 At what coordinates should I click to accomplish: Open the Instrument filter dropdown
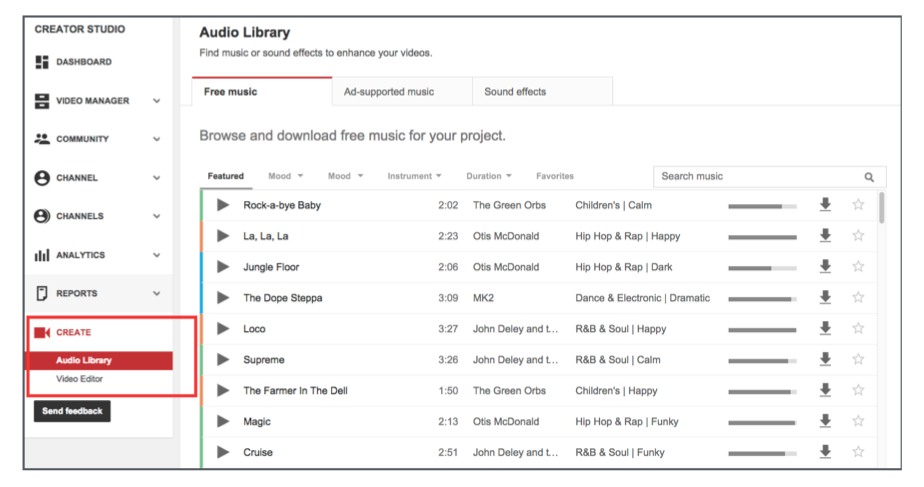(414, 176)
